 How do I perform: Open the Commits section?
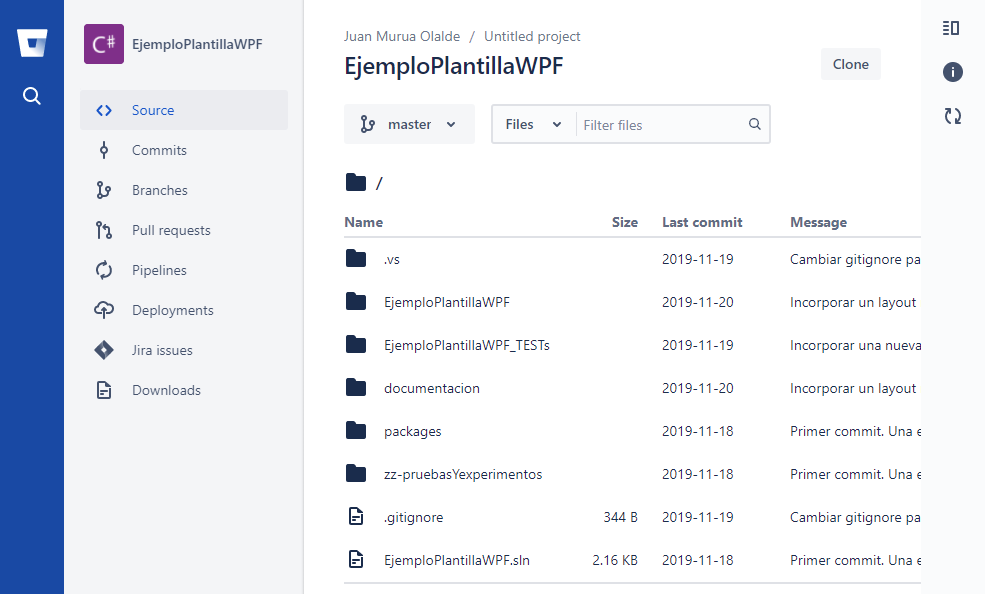184,150
